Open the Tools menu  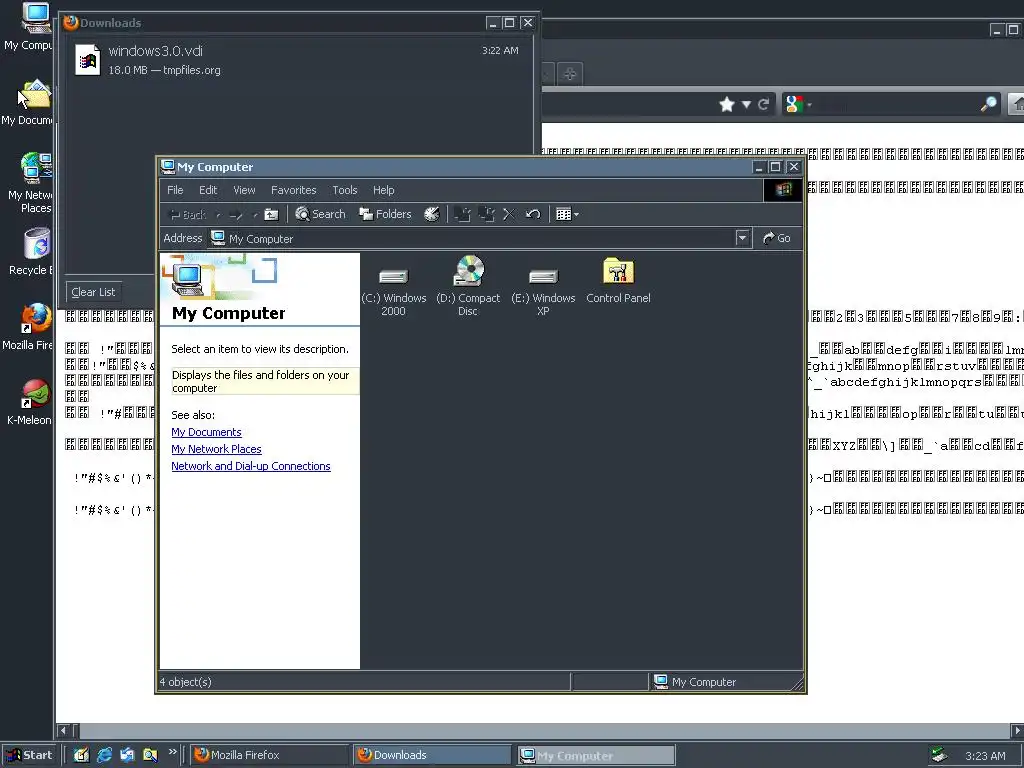[345, 190]
